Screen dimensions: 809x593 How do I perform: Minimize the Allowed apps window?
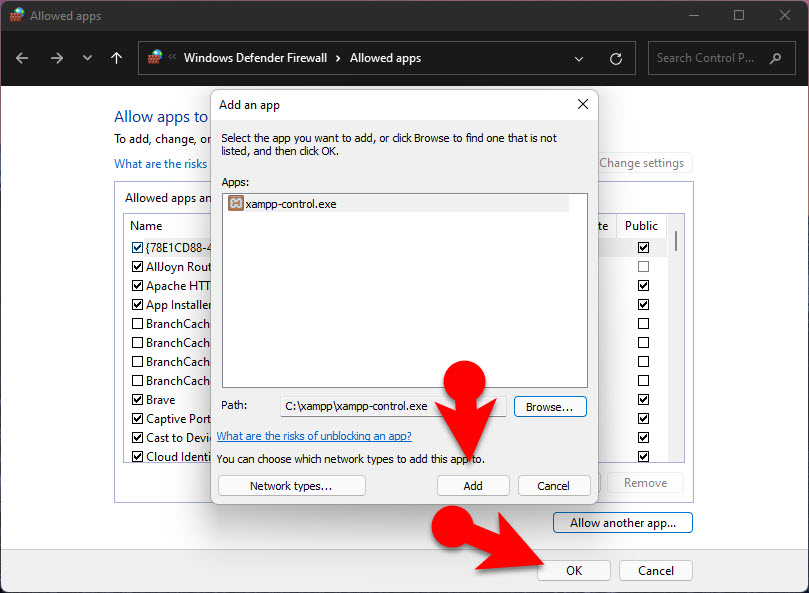pyautogui.click(x=694, y=15)
